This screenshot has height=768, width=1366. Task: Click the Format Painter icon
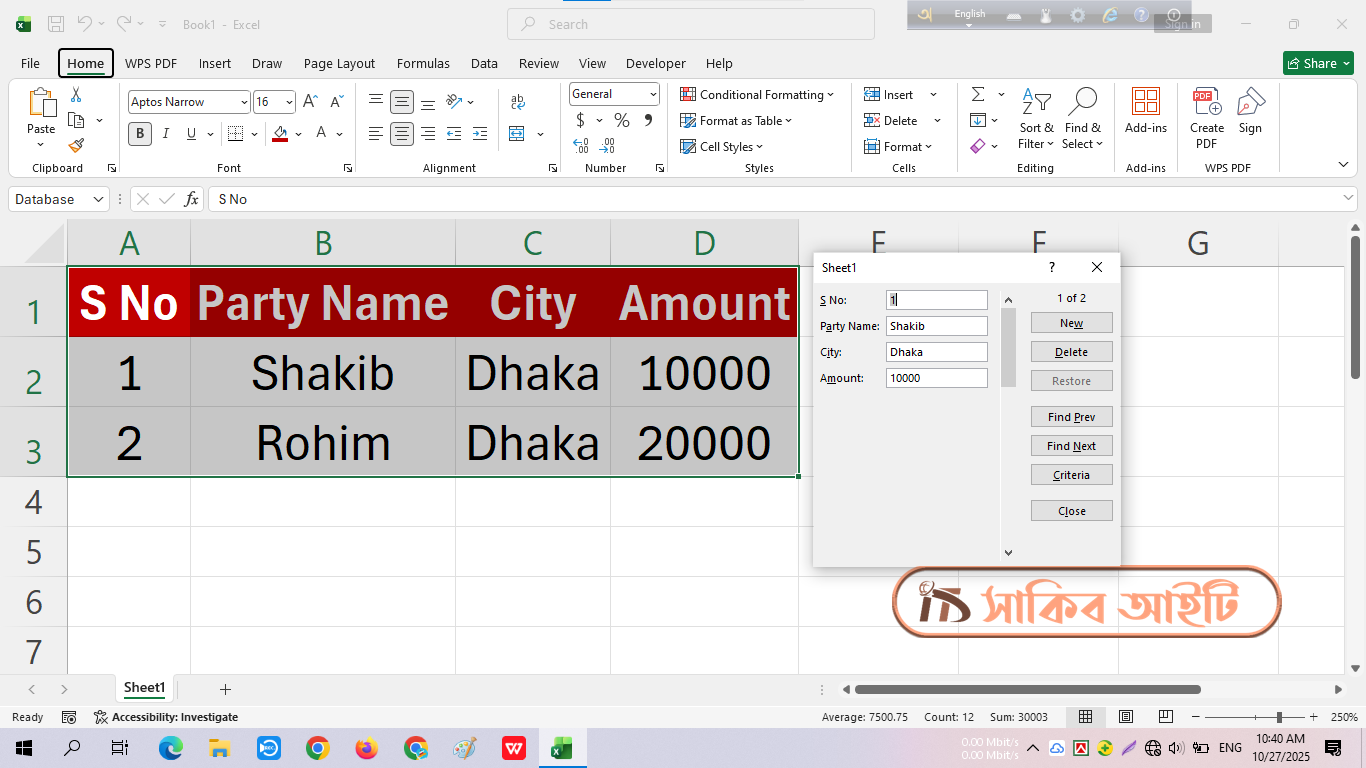pyautogui.click(x=76, y=145)
